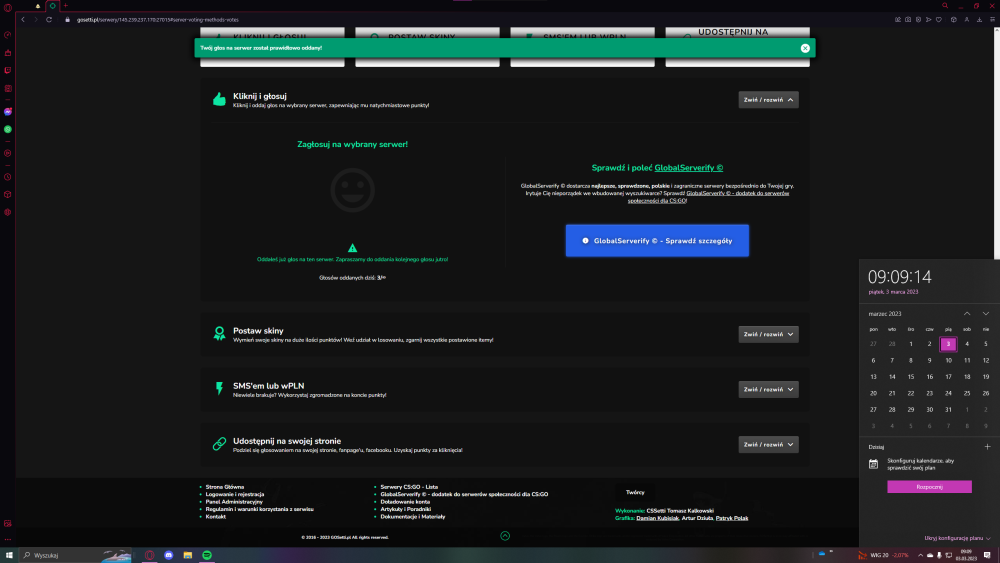Open the Easy Setup sliders icon

pyautogui.click(x=992, y=20)
